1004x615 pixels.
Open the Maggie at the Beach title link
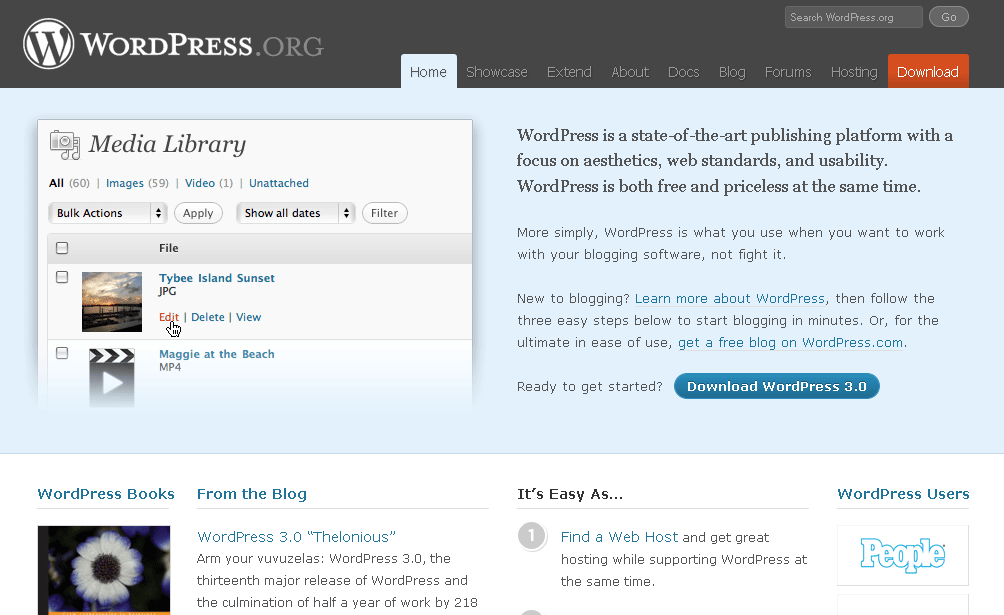[217, 354]
